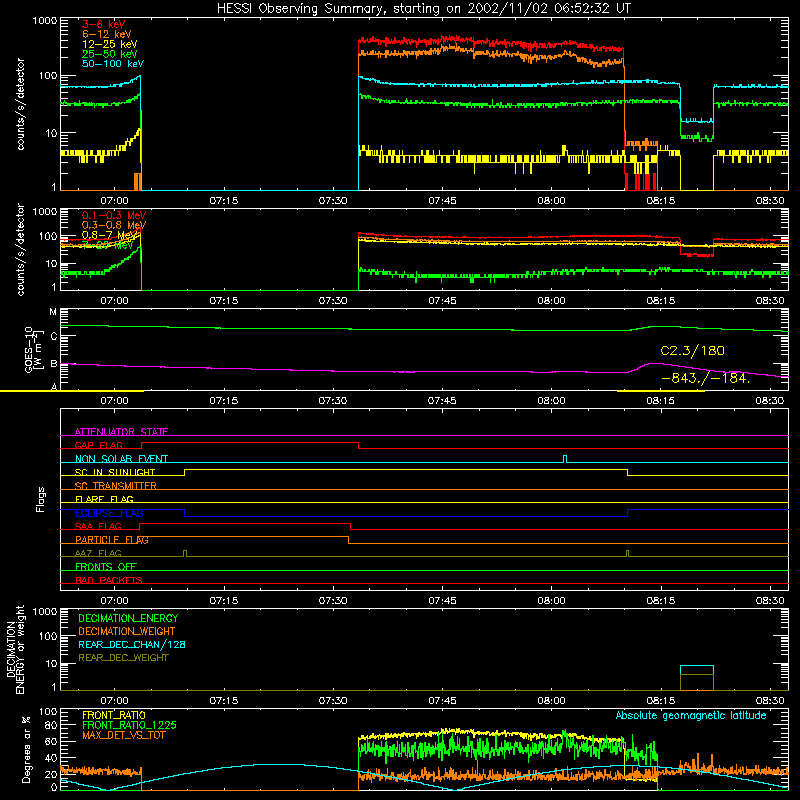
Task: Click the 'ECLIPSE_FLAG' label
Action: coord(109,513)
